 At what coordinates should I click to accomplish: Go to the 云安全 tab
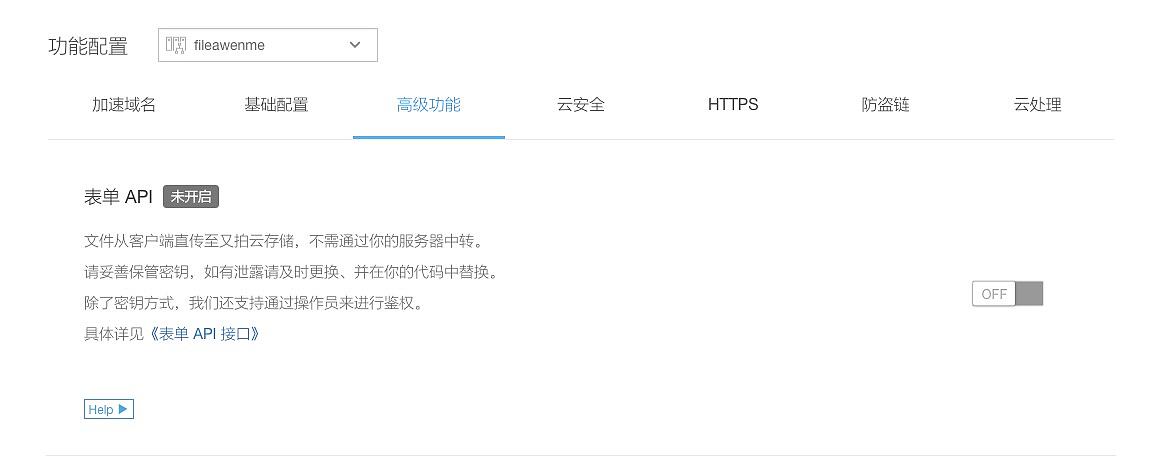pos(581,104)
